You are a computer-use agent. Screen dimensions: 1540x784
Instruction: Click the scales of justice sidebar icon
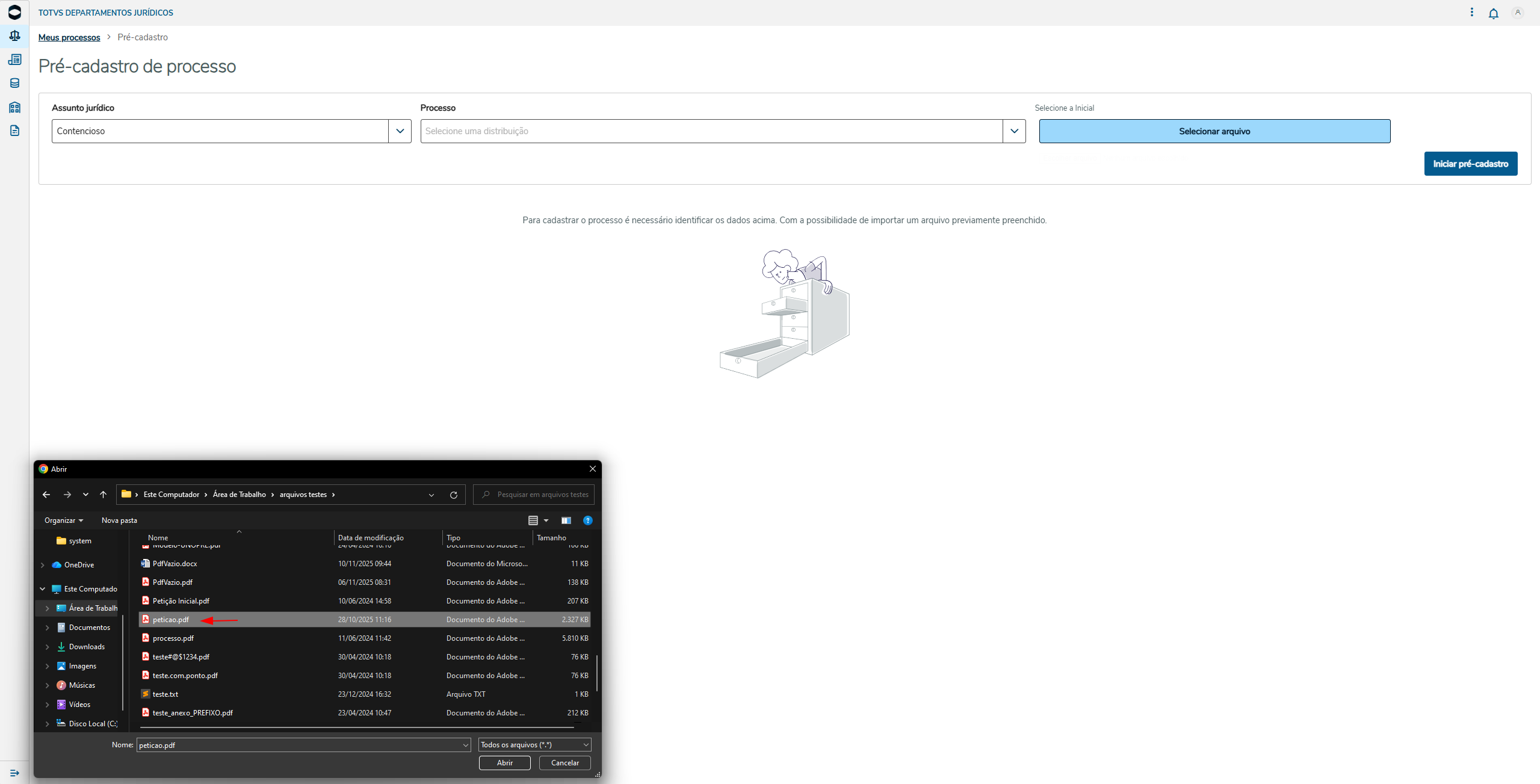[x=14, y=36]
